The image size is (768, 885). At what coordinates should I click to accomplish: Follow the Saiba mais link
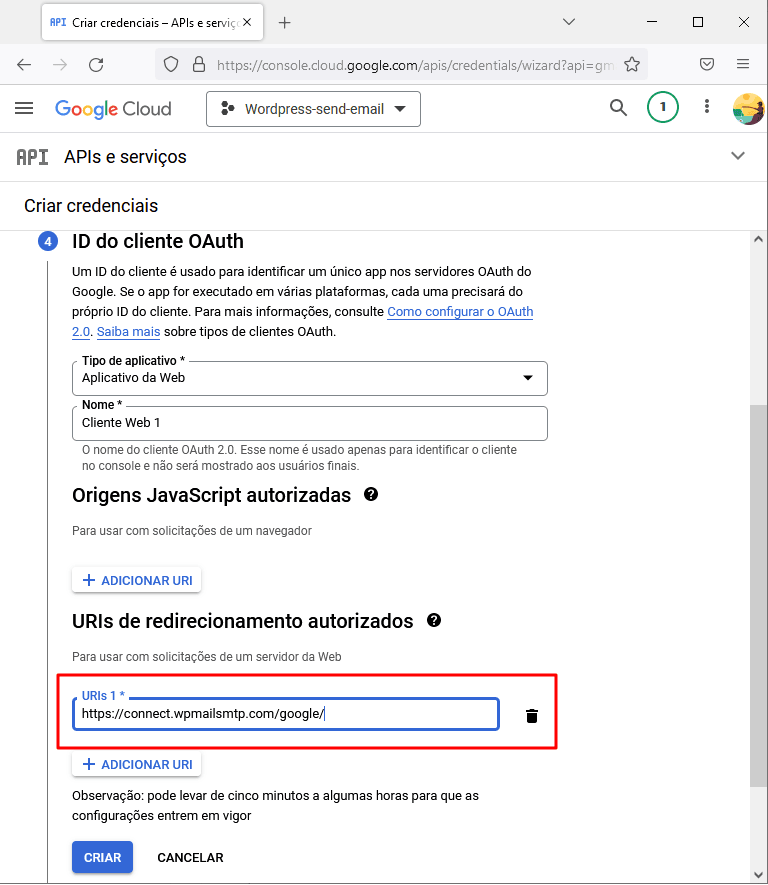click(x=129, y=332)
